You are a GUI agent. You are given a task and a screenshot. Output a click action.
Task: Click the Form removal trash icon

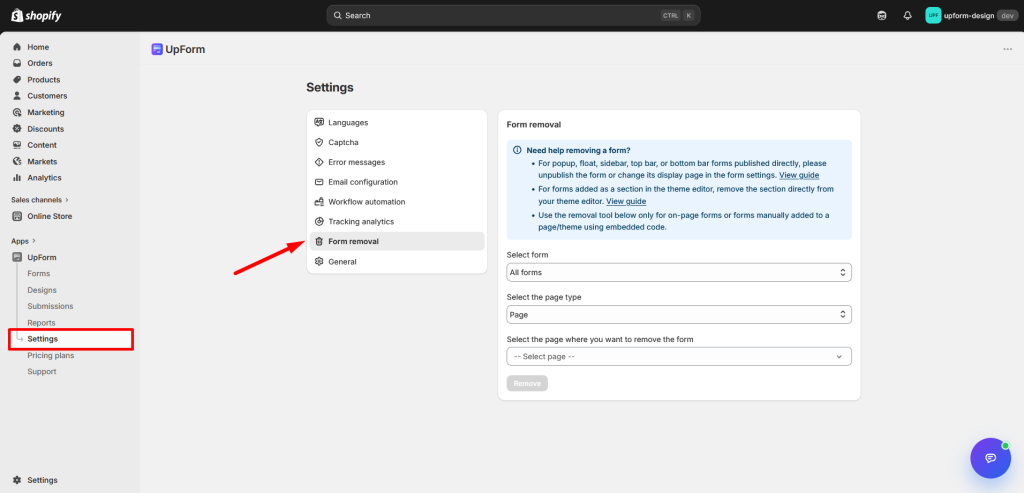click(319, 242)
